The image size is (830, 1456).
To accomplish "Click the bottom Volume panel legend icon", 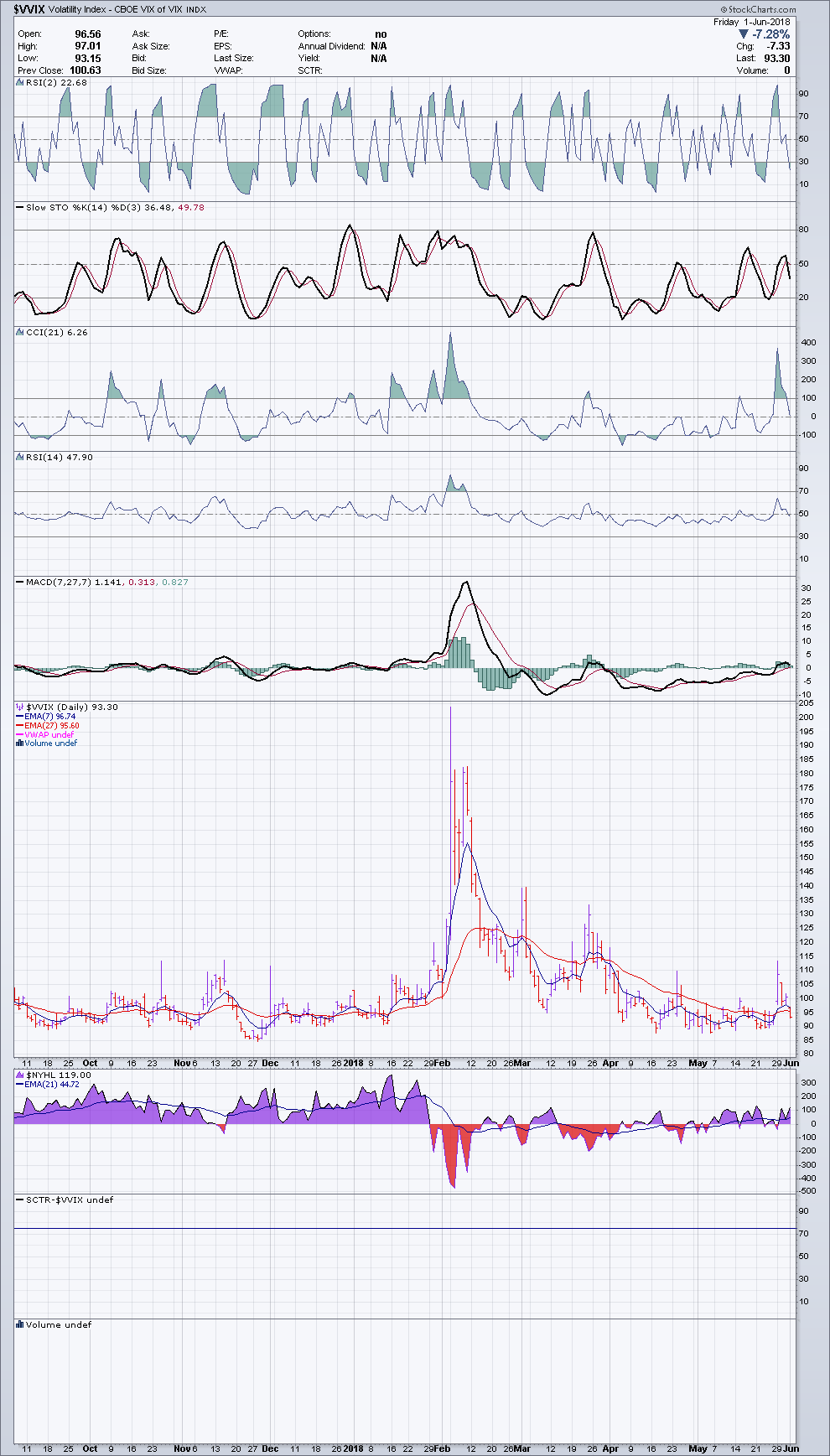I will coord(20,1325).
